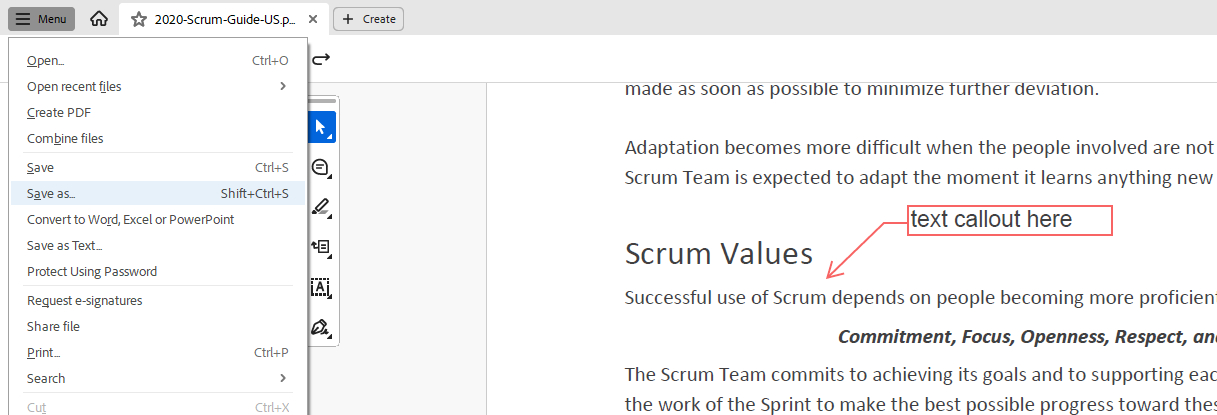
Task: Select the Highlight pen tool
Action: pyautogui.click(x=321, y=207)
